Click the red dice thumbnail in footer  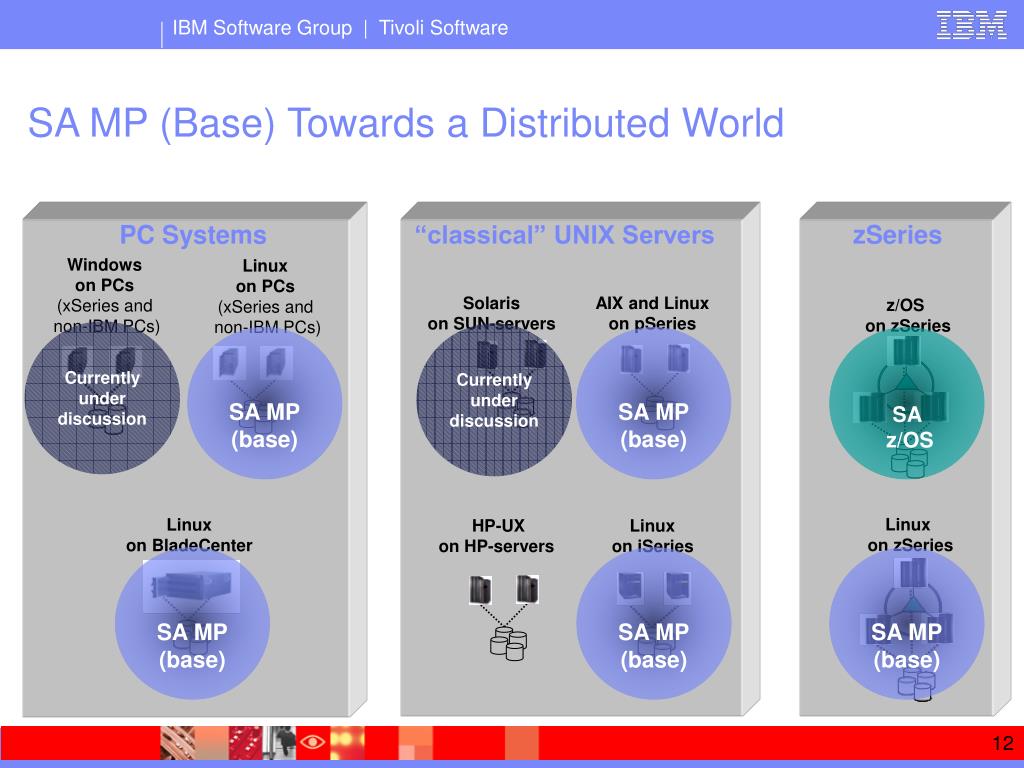(246, 743)
